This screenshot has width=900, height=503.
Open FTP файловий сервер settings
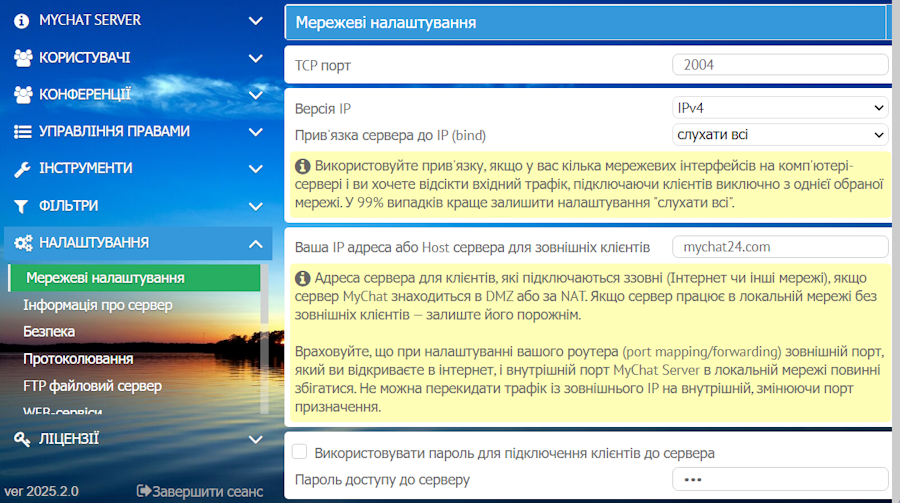92,385
